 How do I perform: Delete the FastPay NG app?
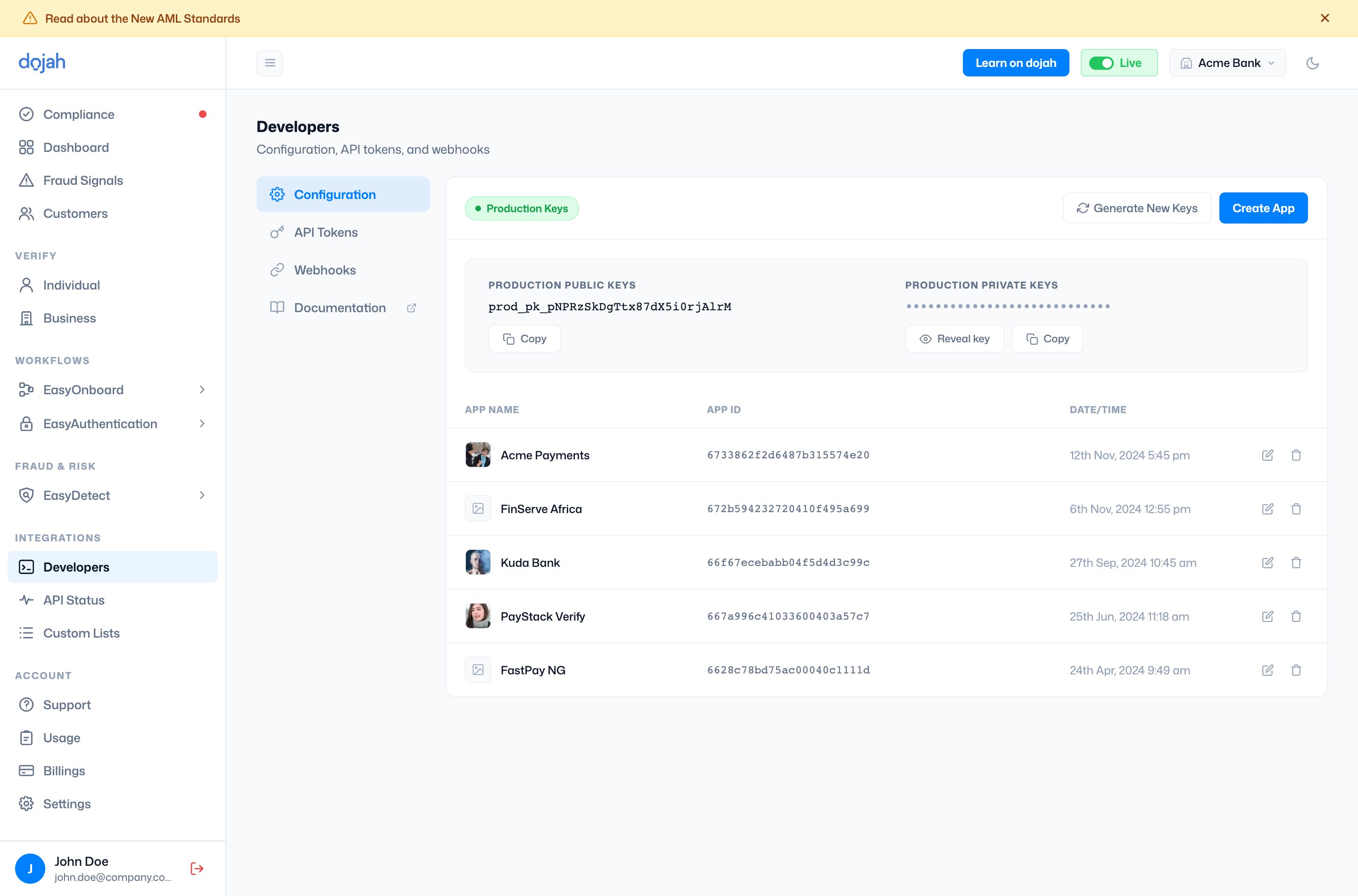pyautogui.click(x=1296, y=670)
